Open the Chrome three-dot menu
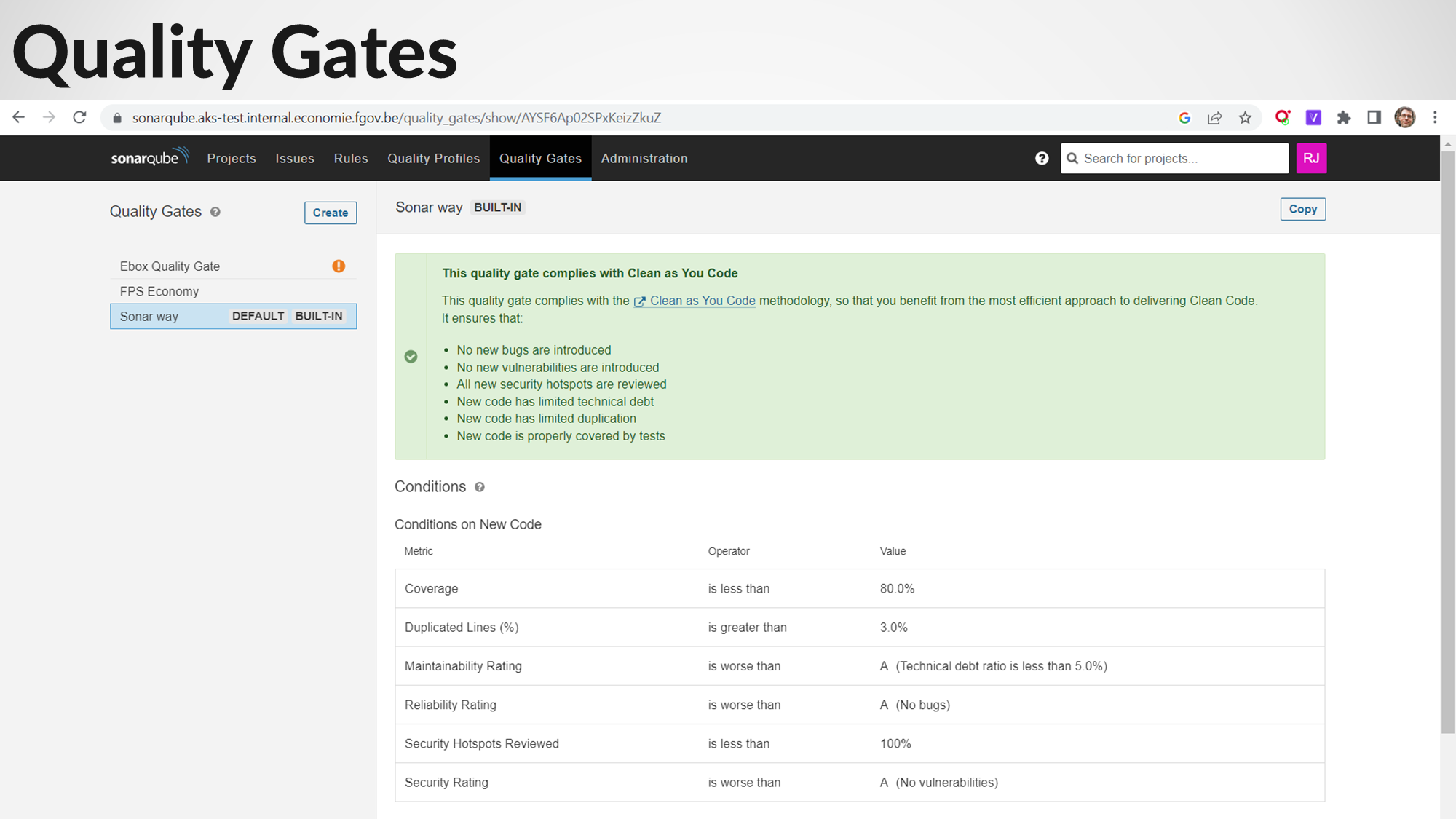This screenshot has height=819, width=1456. pyautogui.click(x=1435, y=117)
